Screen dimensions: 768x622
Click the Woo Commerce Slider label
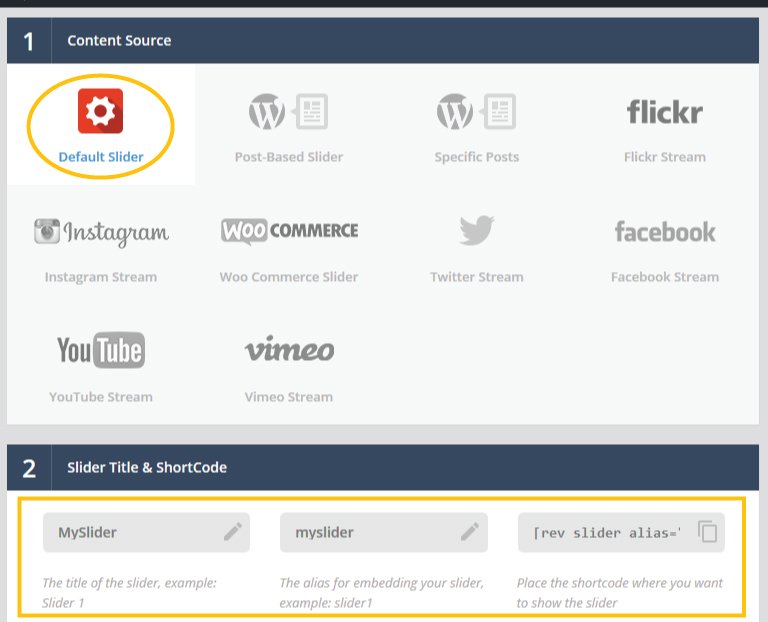[289, 277]
